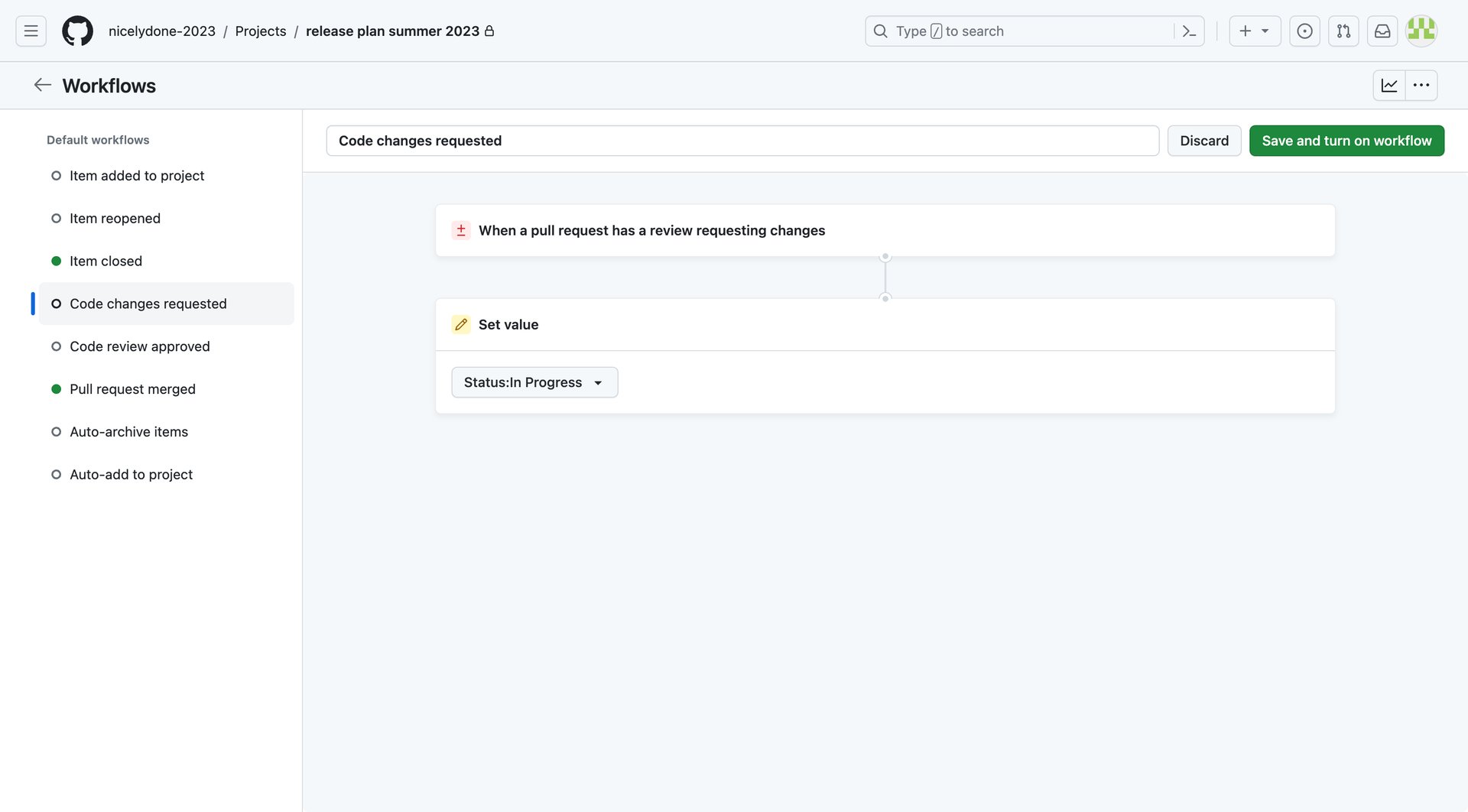Click your profile avatar picture
This screenshot has height=812, width=1468.
1421,31
